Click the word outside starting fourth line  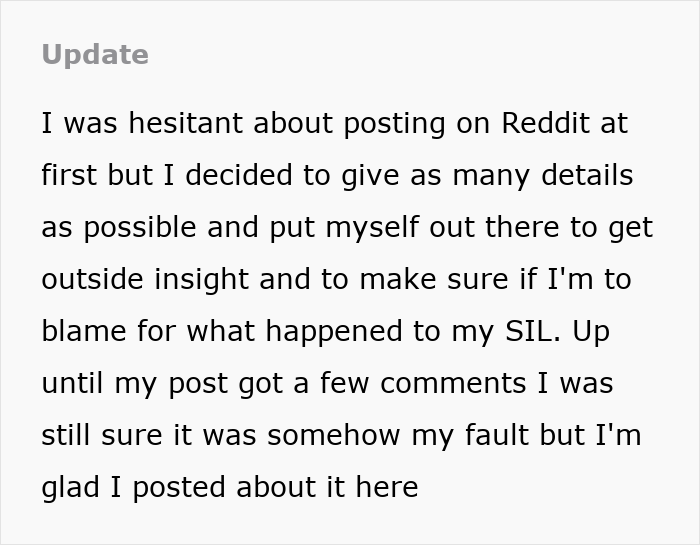[x=92, y=279]
